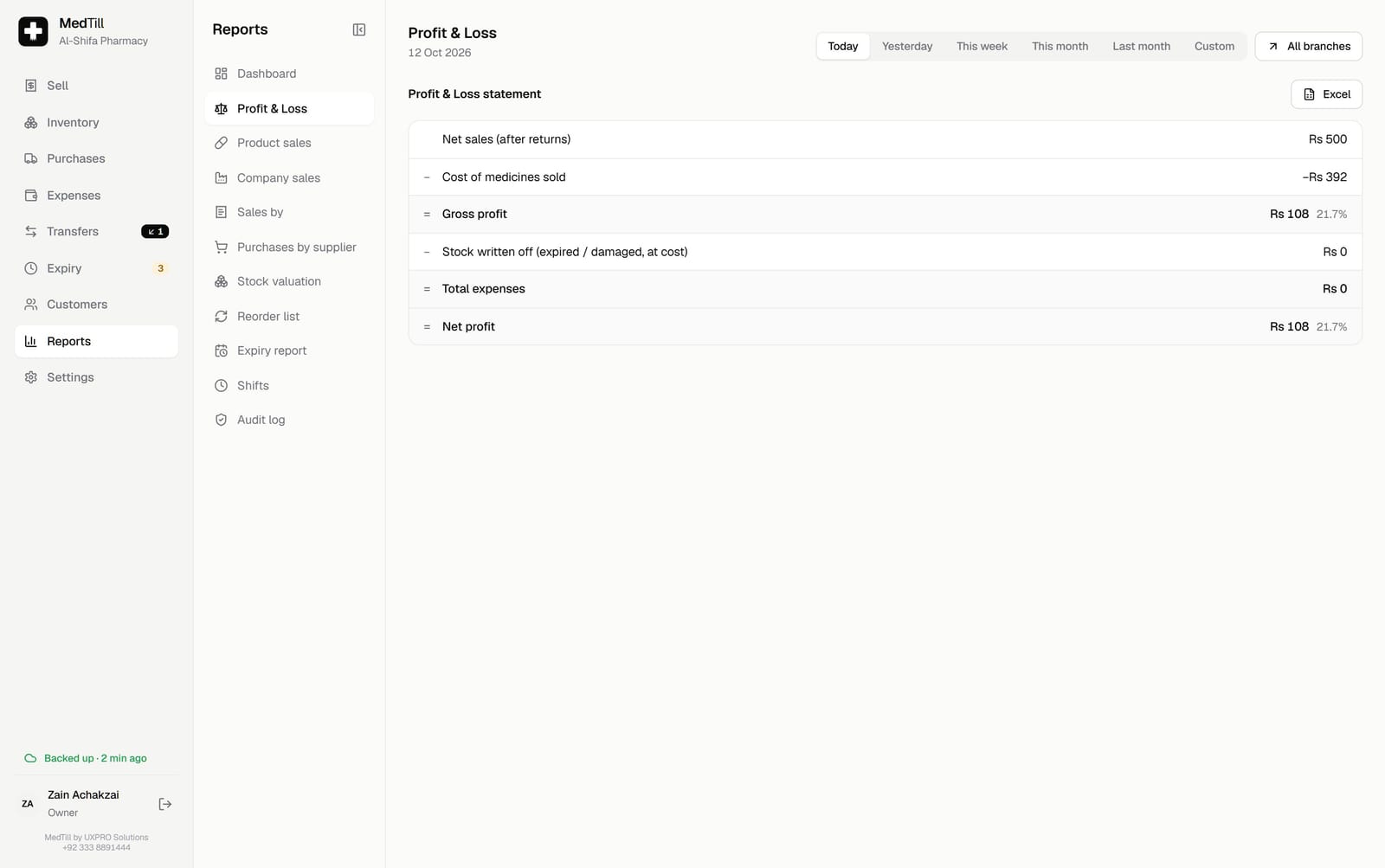Select the Today date range
Viewport: 1385px width, 868px height.
(842, 46)
